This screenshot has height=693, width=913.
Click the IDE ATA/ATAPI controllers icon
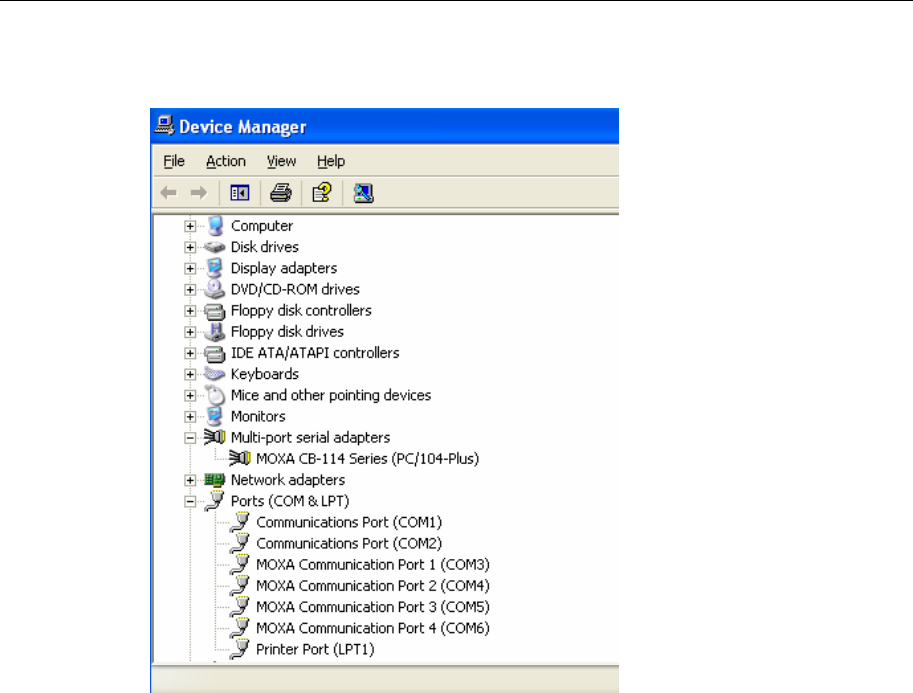coord(215,353)
